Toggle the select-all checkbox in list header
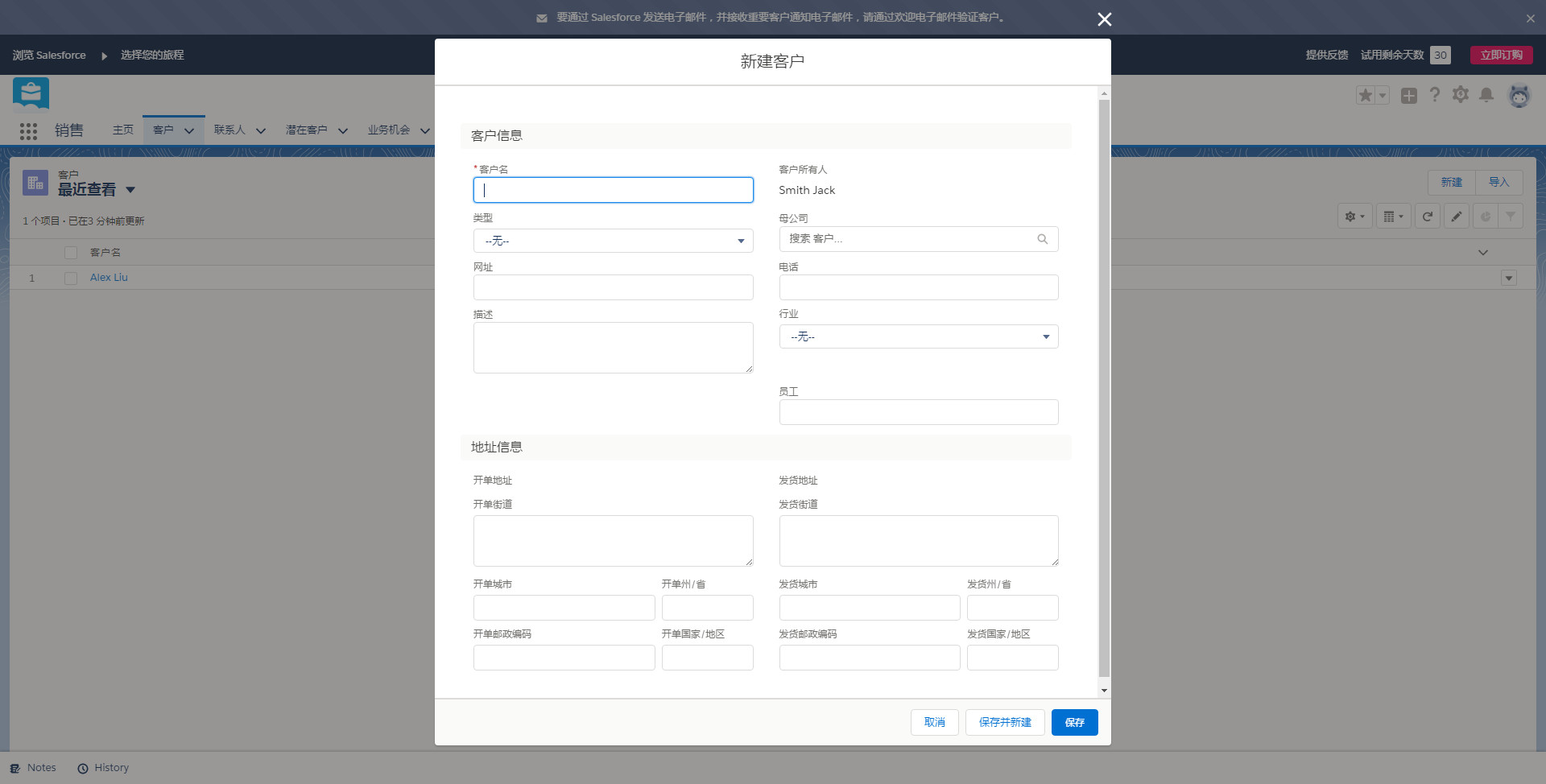The height and width of the screenshot is (784, 1546). point(71,253)
